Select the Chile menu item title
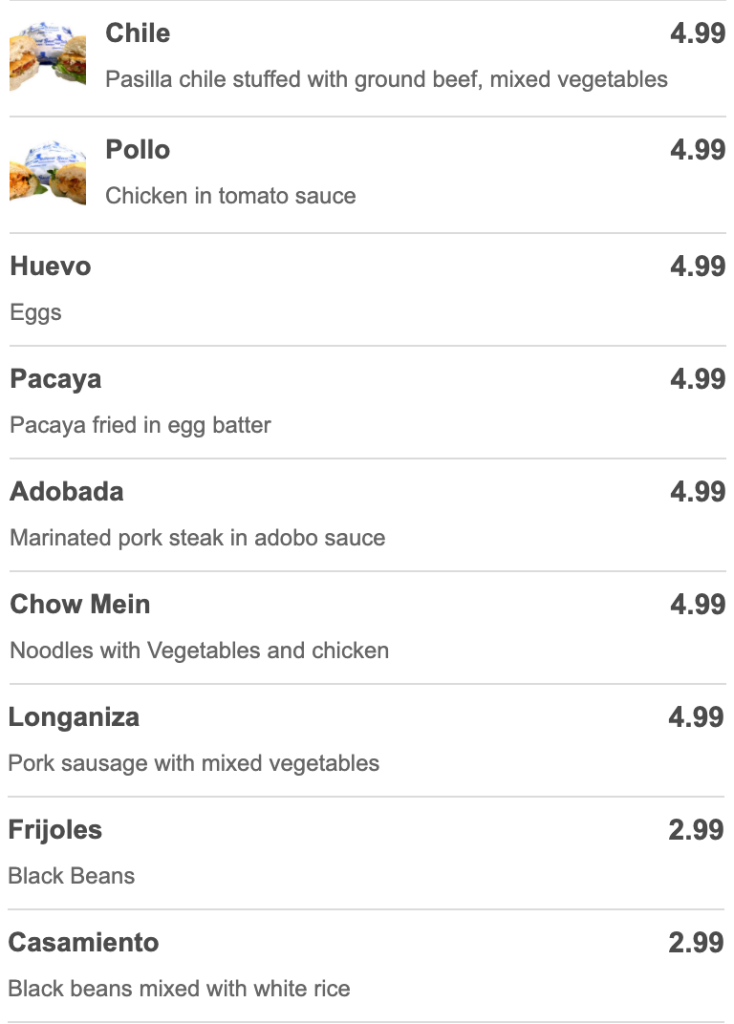Screen dimensions: 734x1024 tap(138, 33)
